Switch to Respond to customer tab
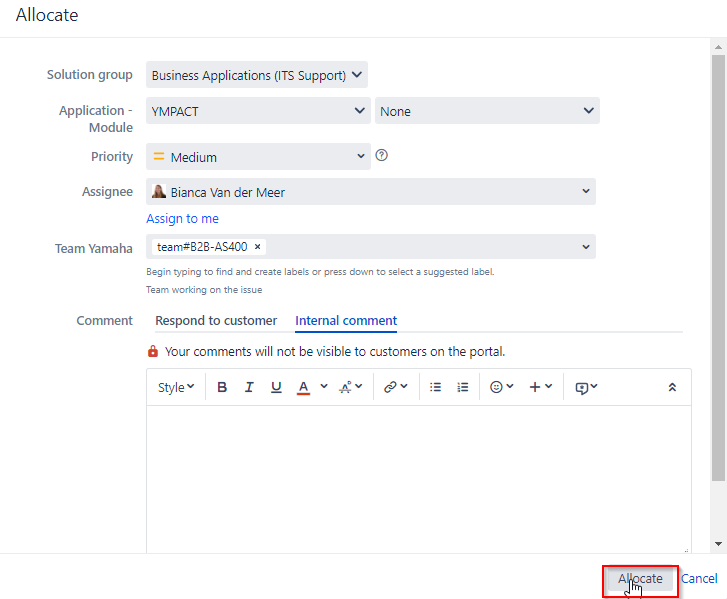 pos(216,320)
